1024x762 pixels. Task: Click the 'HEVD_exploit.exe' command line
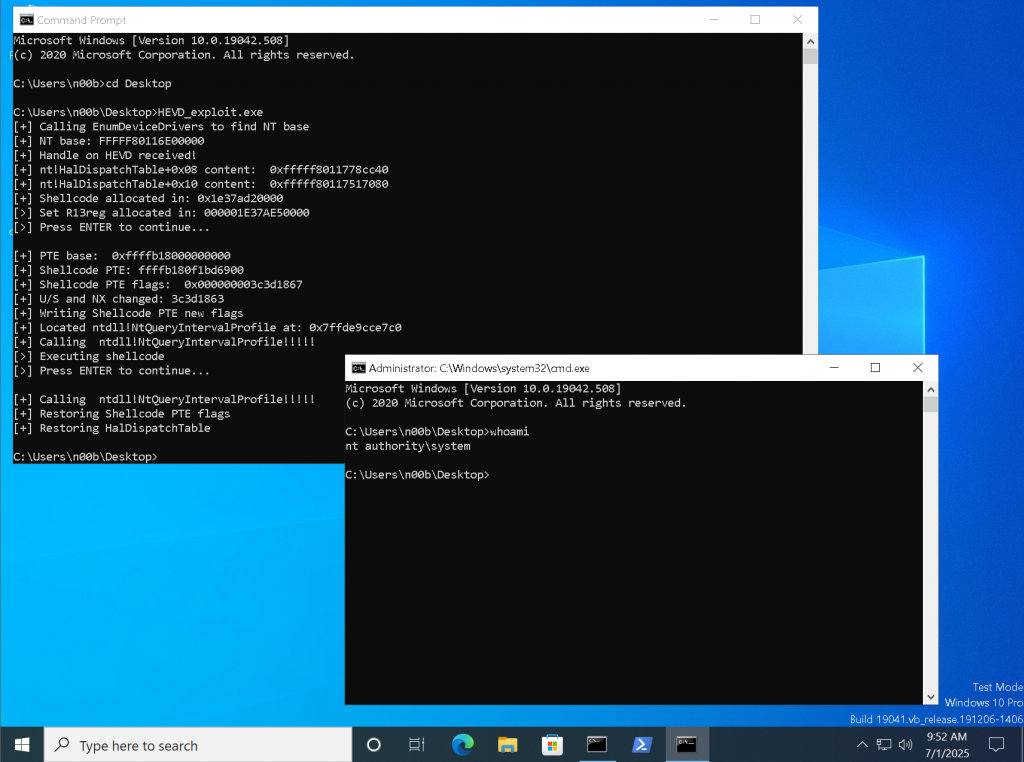[138, 112]
